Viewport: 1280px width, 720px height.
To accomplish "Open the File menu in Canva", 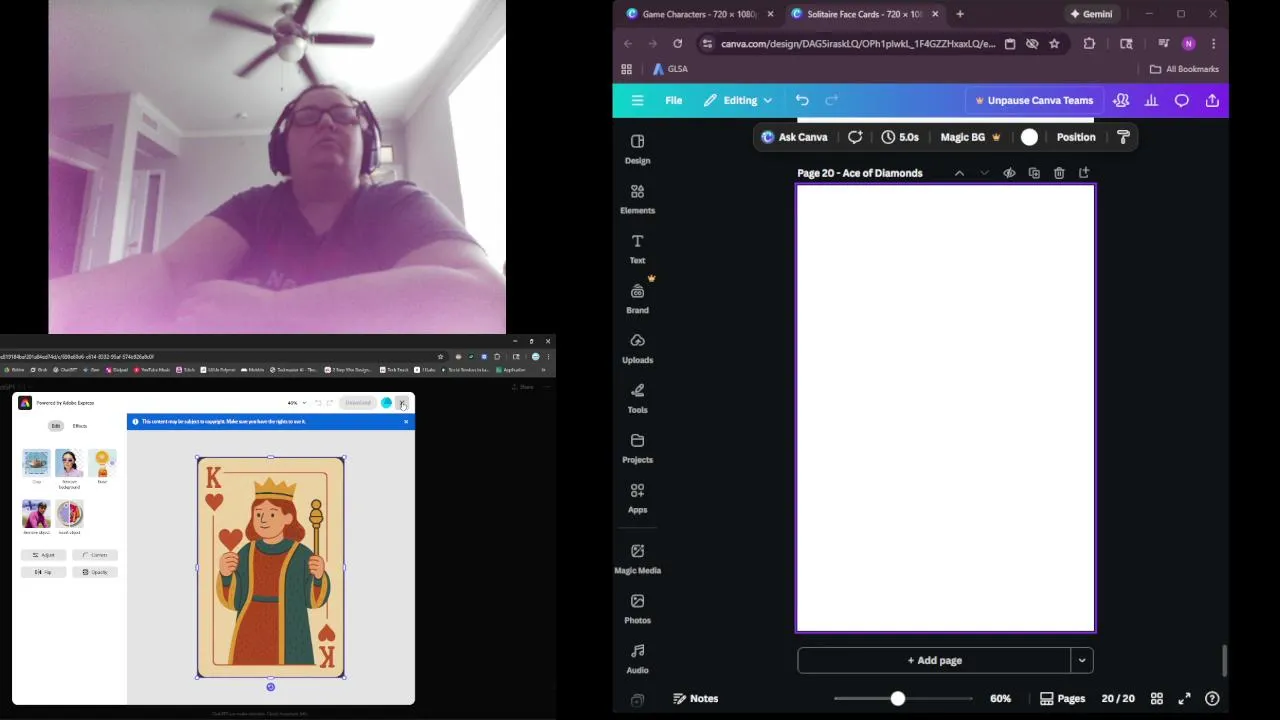I will pos(674,100).
